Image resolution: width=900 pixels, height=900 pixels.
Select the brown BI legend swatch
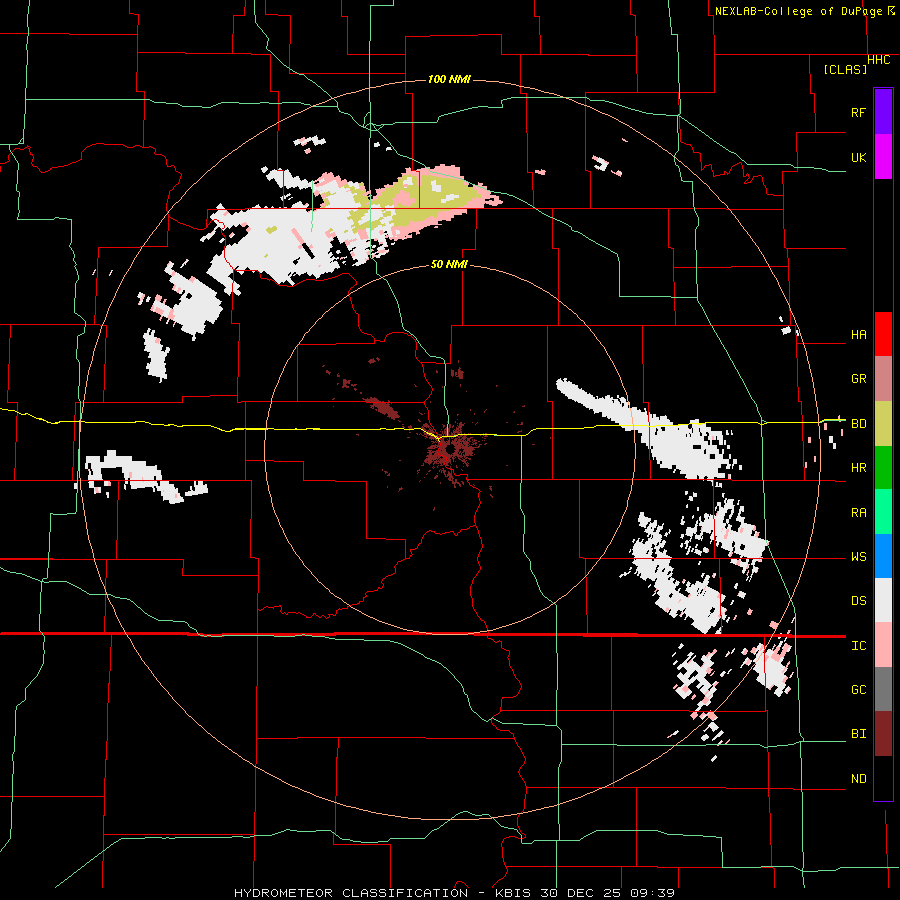[x=883, y=734]
